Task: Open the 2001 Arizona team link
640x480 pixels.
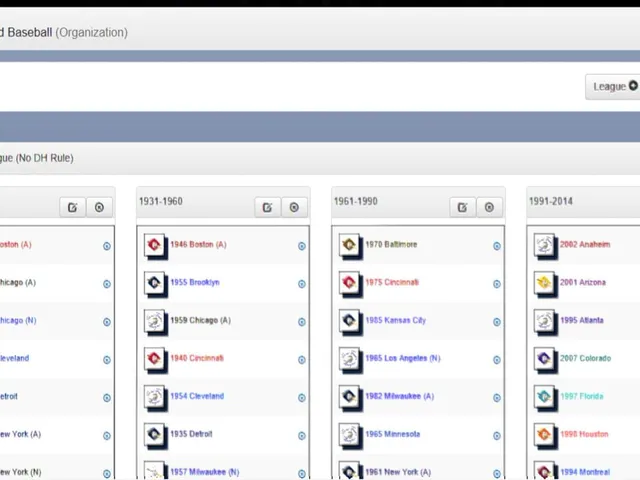Action: click(x=583, y=282)
